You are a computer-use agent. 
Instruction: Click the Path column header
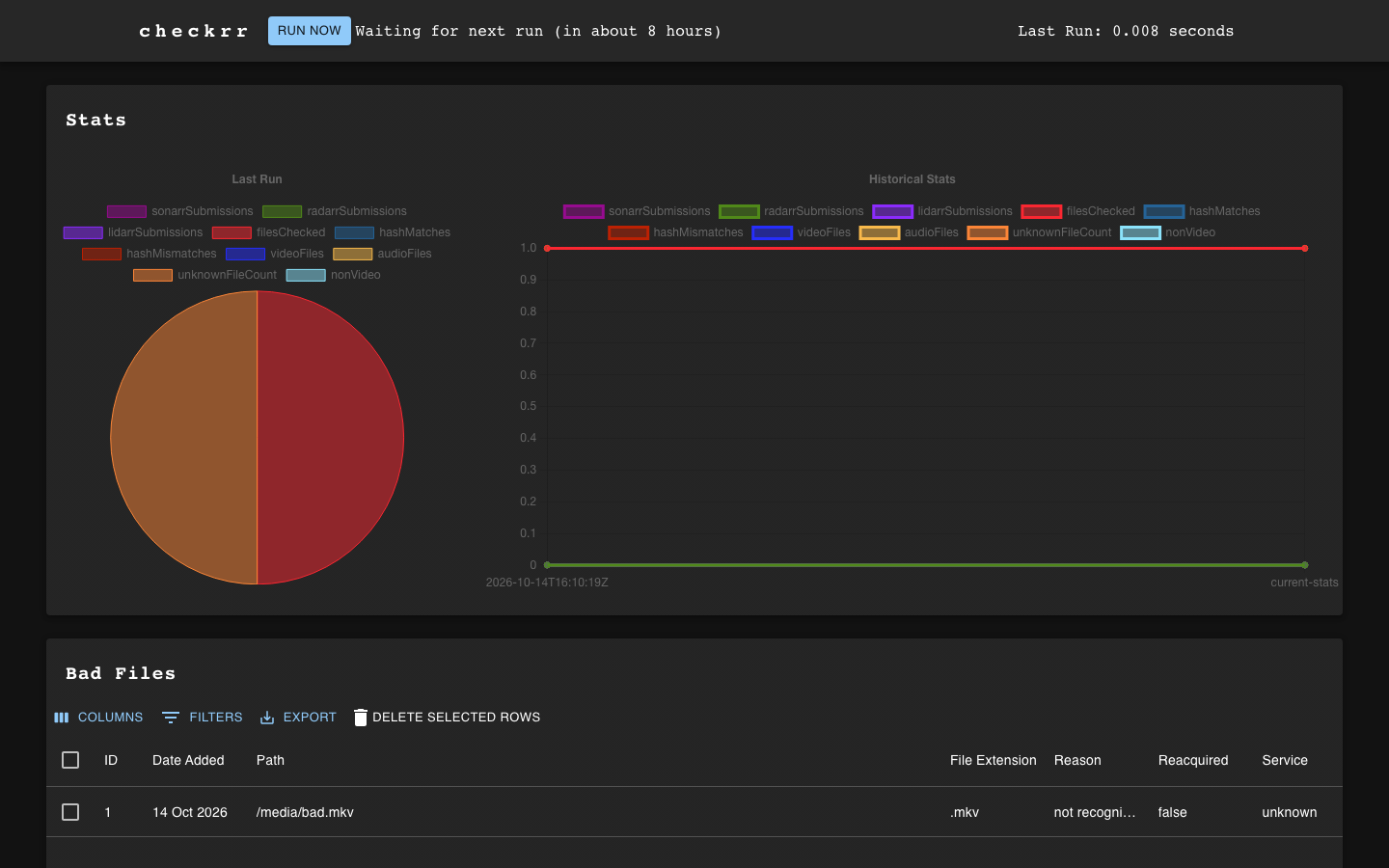tap(270, 760)
